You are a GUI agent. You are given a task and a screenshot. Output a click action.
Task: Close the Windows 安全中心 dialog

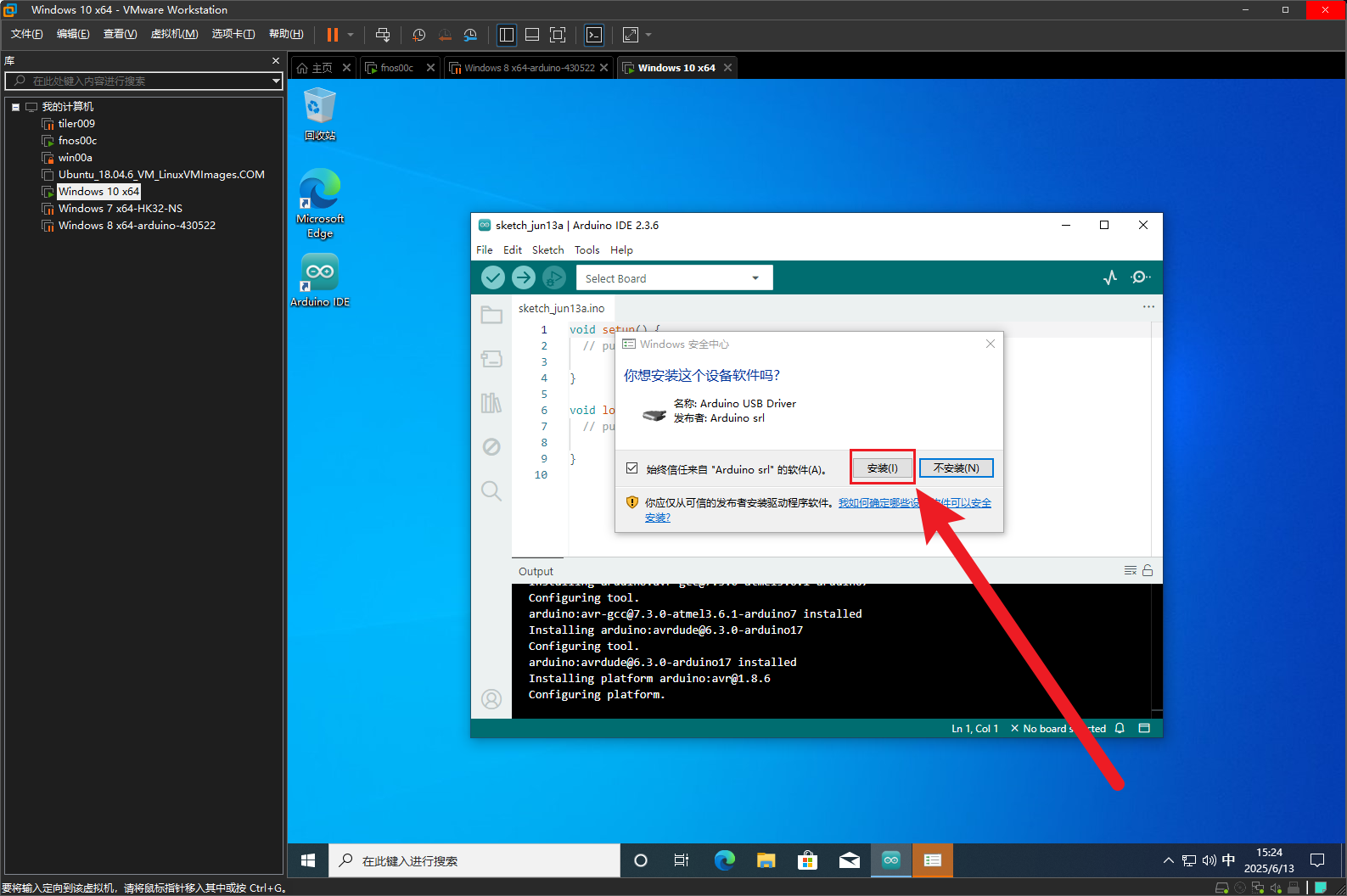click(x=991, y=344)
